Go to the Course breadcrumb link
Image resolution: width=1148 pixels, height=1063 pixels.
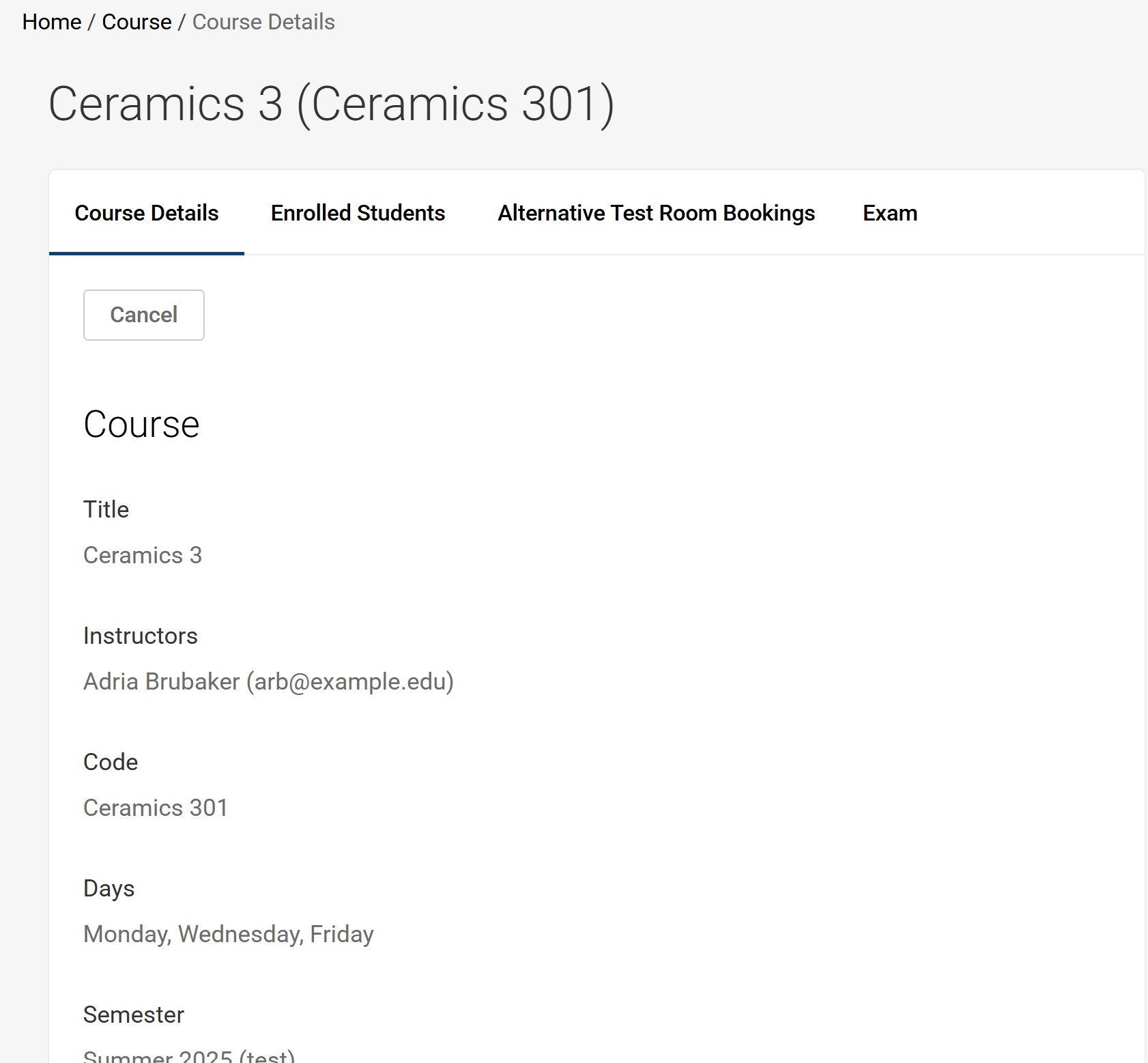coord(137,22)
